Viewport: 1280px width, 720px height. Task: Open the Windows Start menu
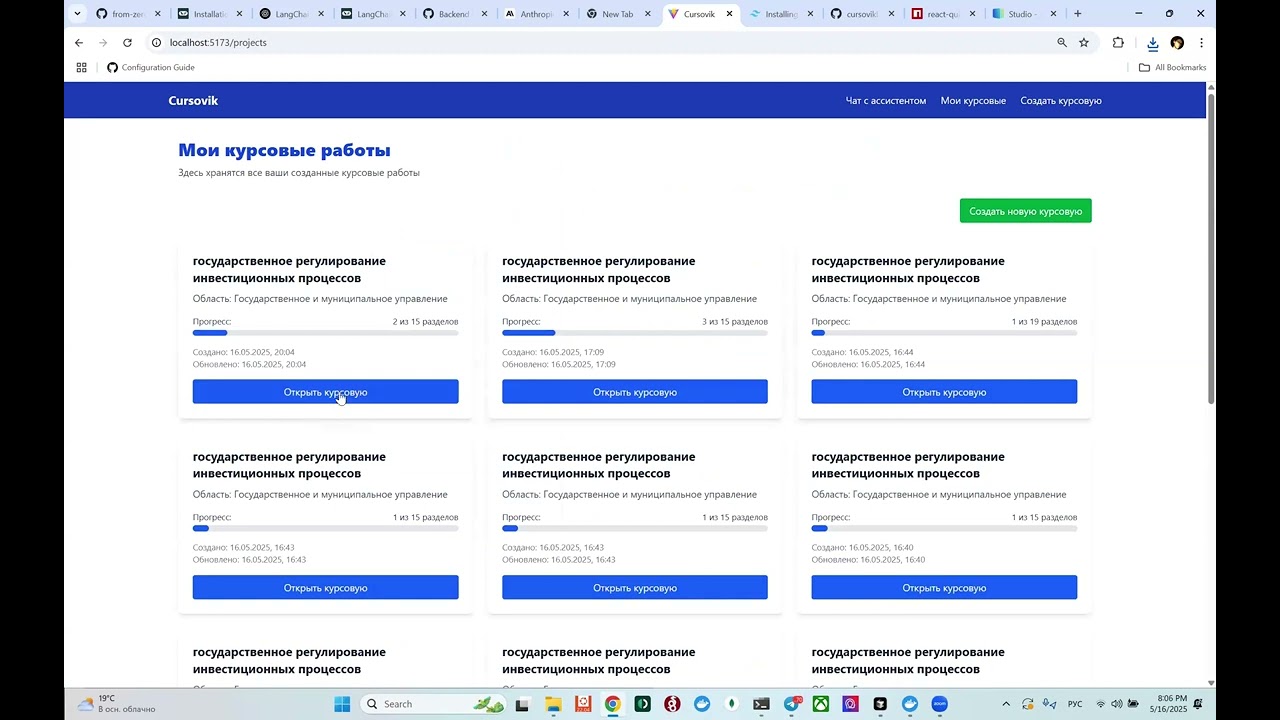[x=341, y=704]
